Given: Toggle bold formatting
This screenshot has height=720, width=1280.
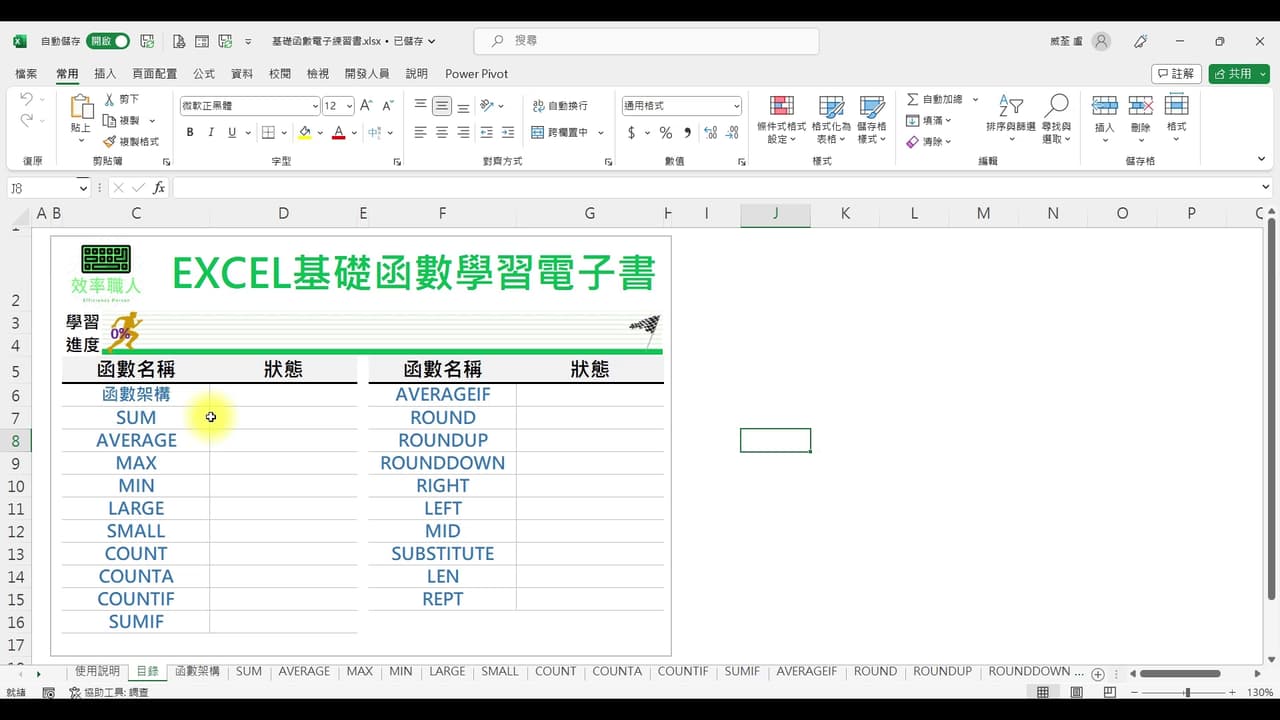Looking at the screenshot, I should point(189,132).
